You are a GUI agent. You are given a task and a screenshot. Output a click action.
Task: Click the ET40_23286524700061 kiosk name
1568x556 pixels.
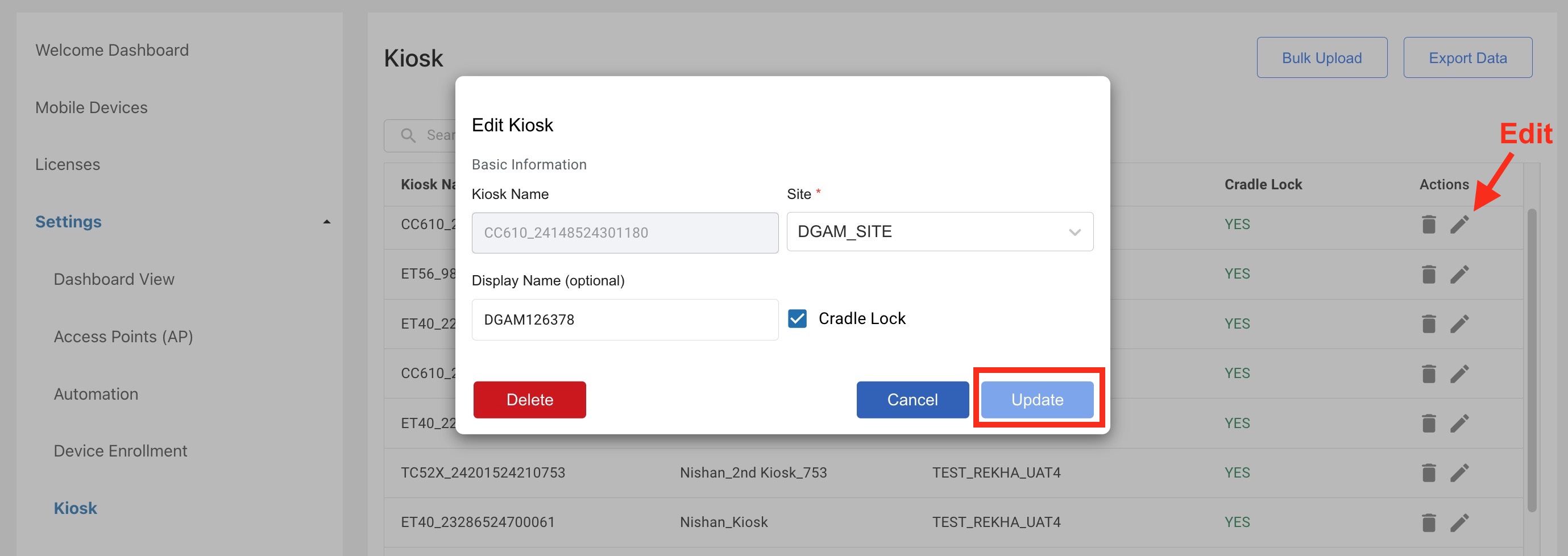[478, 522]
